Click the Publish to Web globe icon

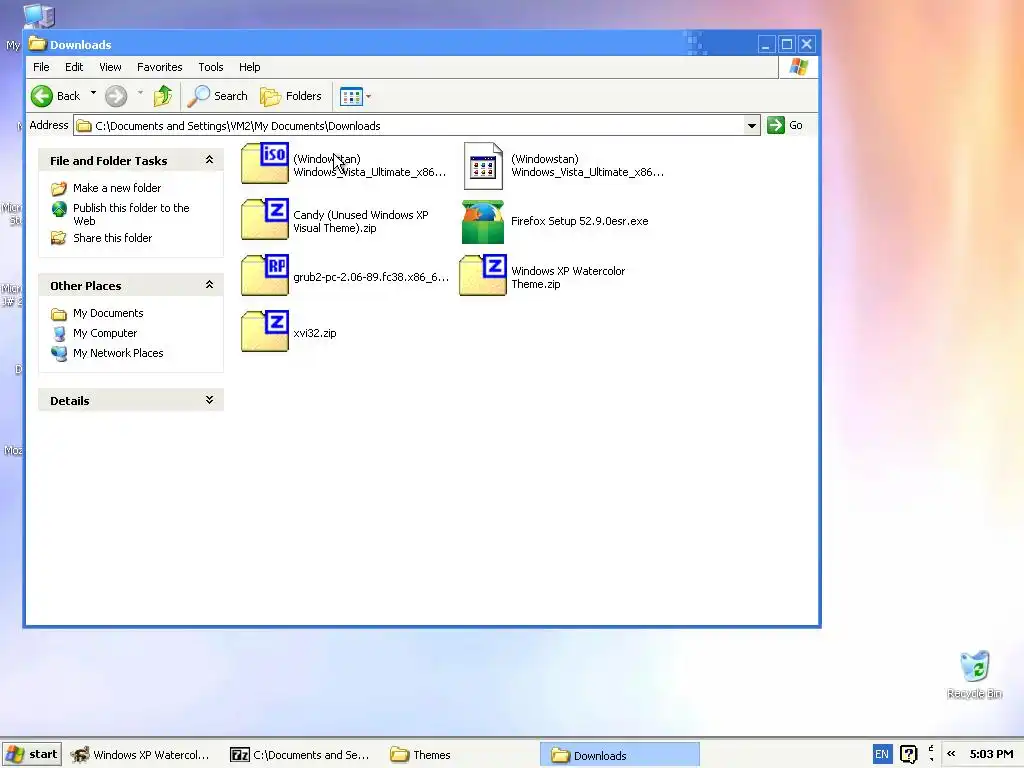coord(59,209)
